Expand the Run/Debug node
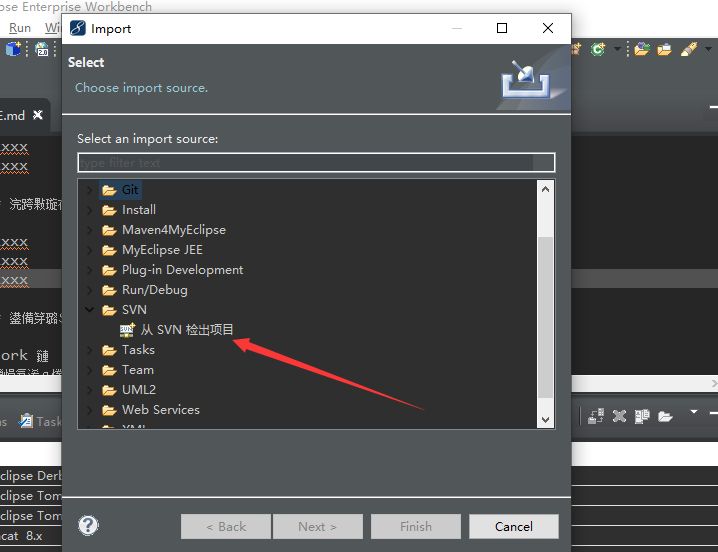718x552 pixels. [x=90, y=290]
